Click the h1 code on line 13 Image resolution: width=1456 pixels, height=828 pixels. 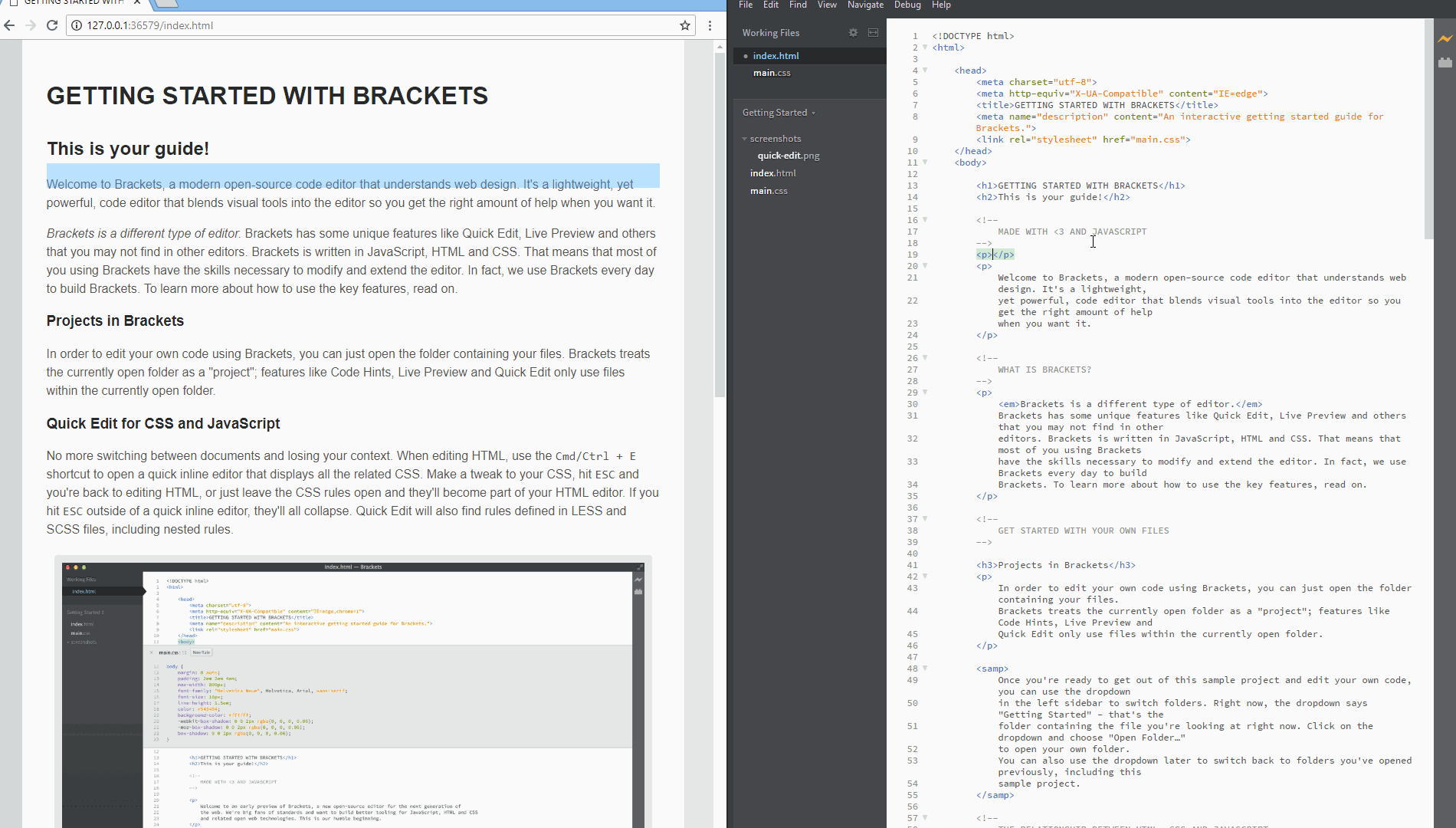1081,186
